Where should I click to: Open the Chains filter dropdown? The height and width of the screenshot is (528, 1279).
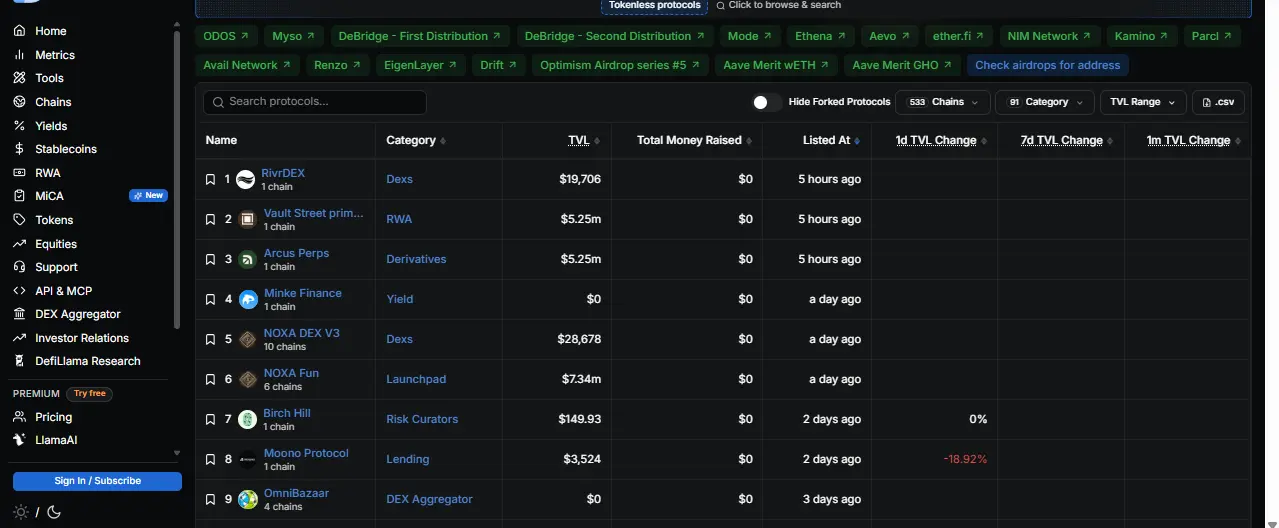tap(942, 102)
